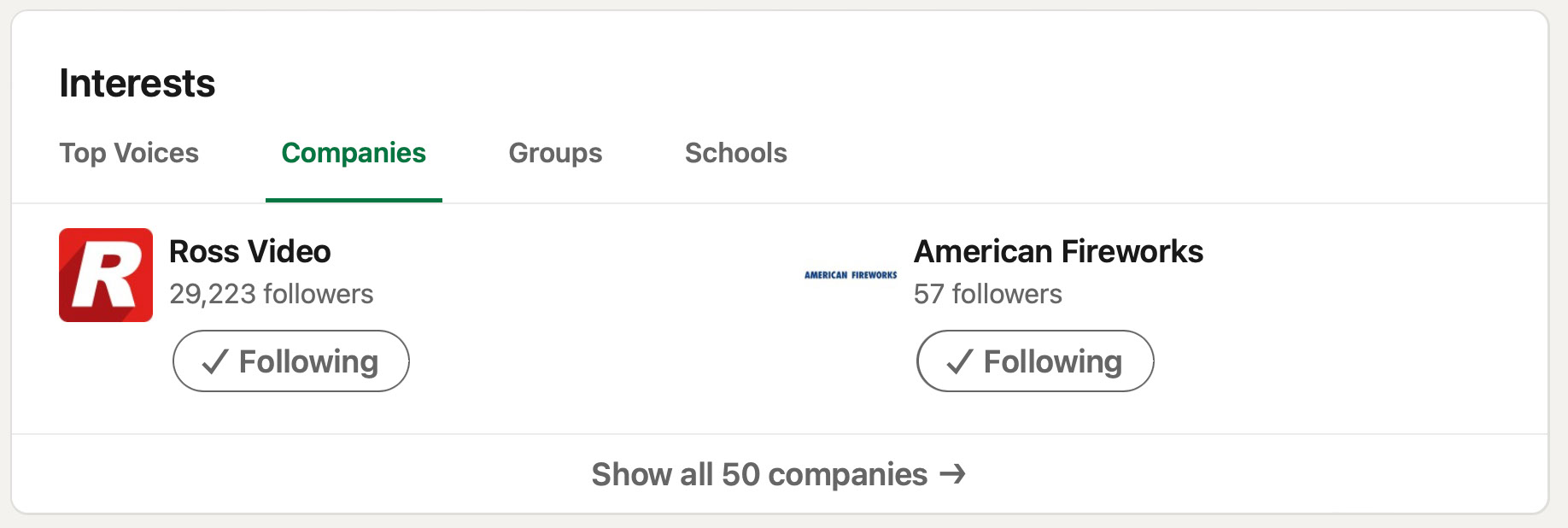Go to the Schools tab

736,153
